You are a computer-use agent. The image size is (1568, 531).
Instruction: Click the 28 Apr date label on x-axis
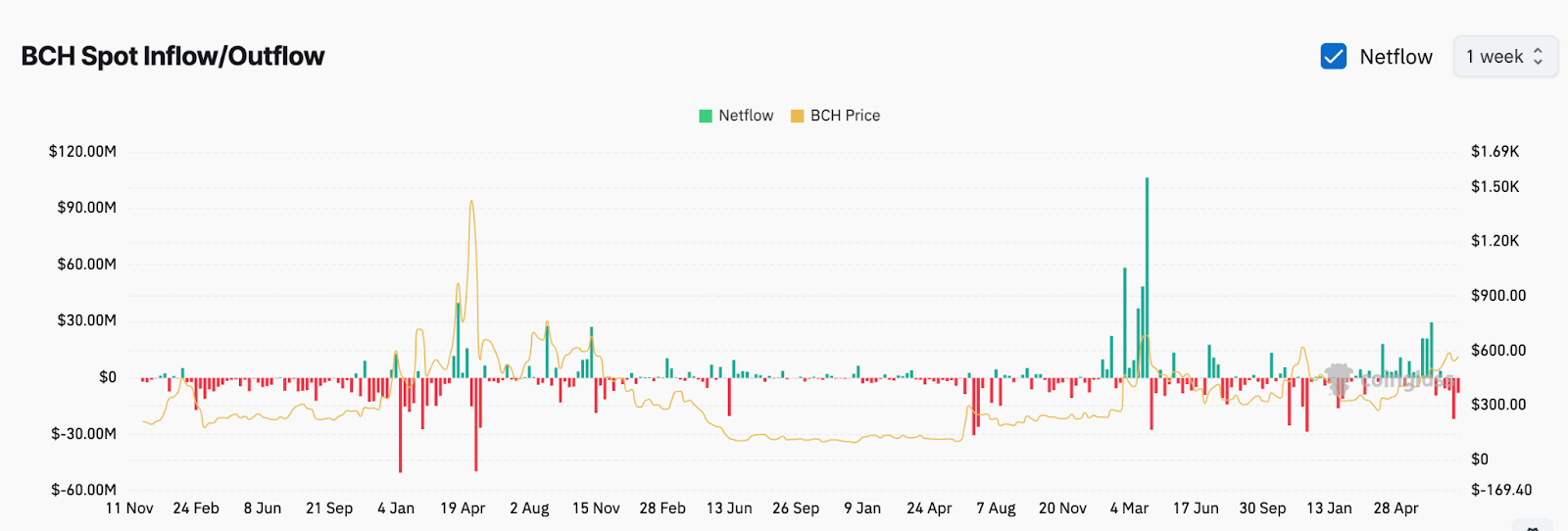point(1396,508)
